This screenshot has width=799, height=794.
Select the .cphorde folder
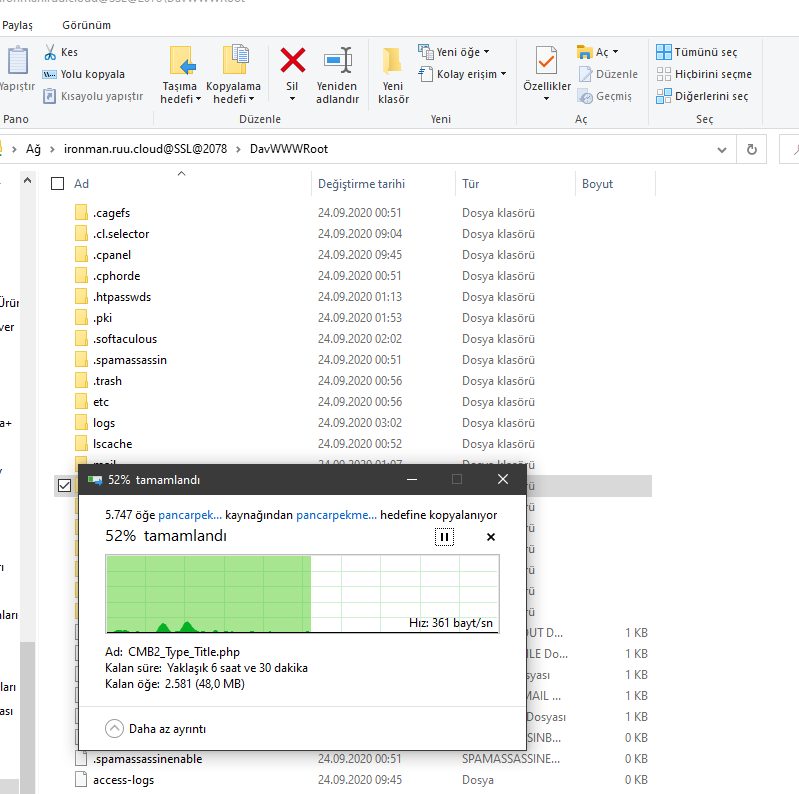(116, 276)
